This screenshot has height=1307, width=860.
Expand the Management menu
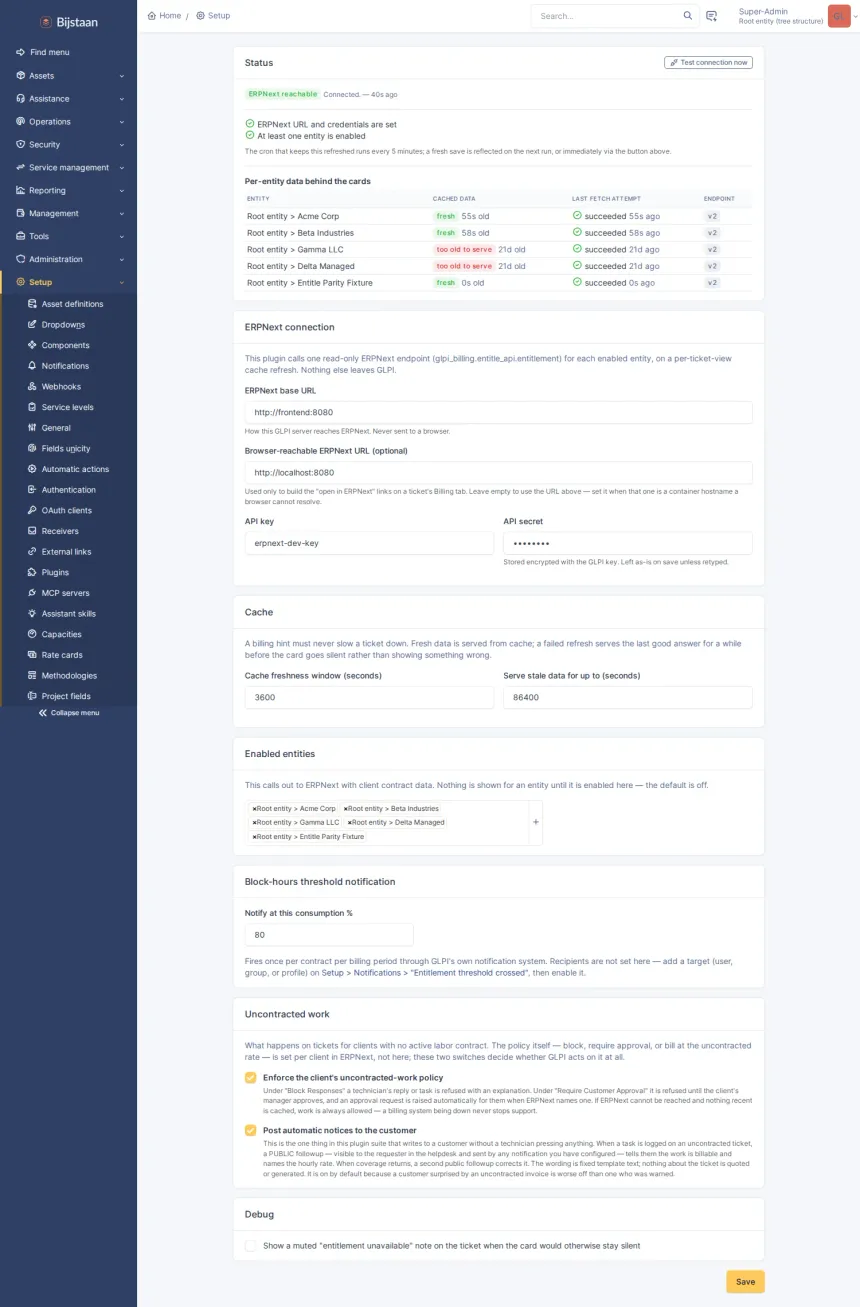[x=68, y=213]
